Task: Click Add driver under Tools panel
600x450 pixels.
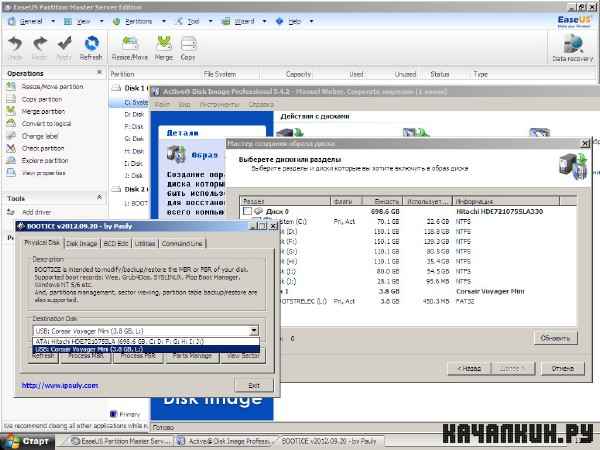Action: click(x=36, y=212)
